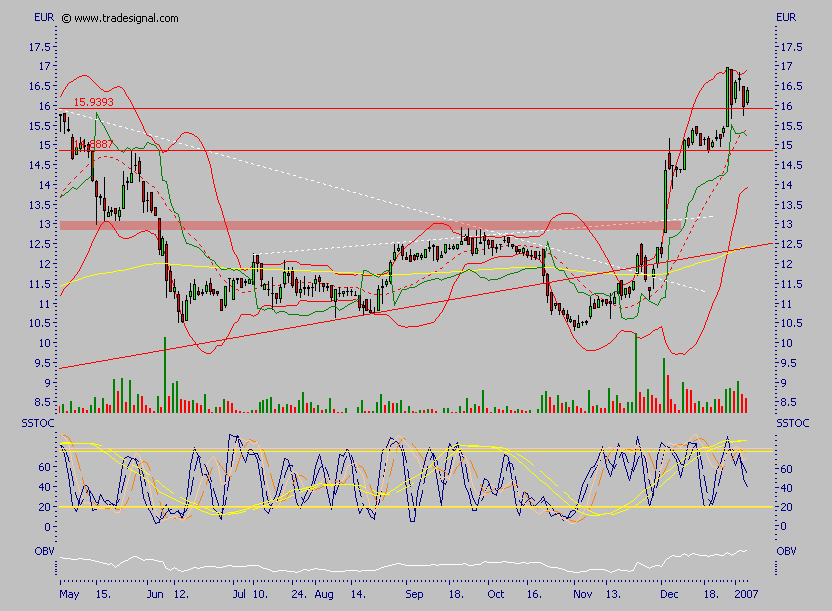Click the 20 level on right SSTOC axis
The width and height of the screenshot is (832, 611).
click(786, 507)
